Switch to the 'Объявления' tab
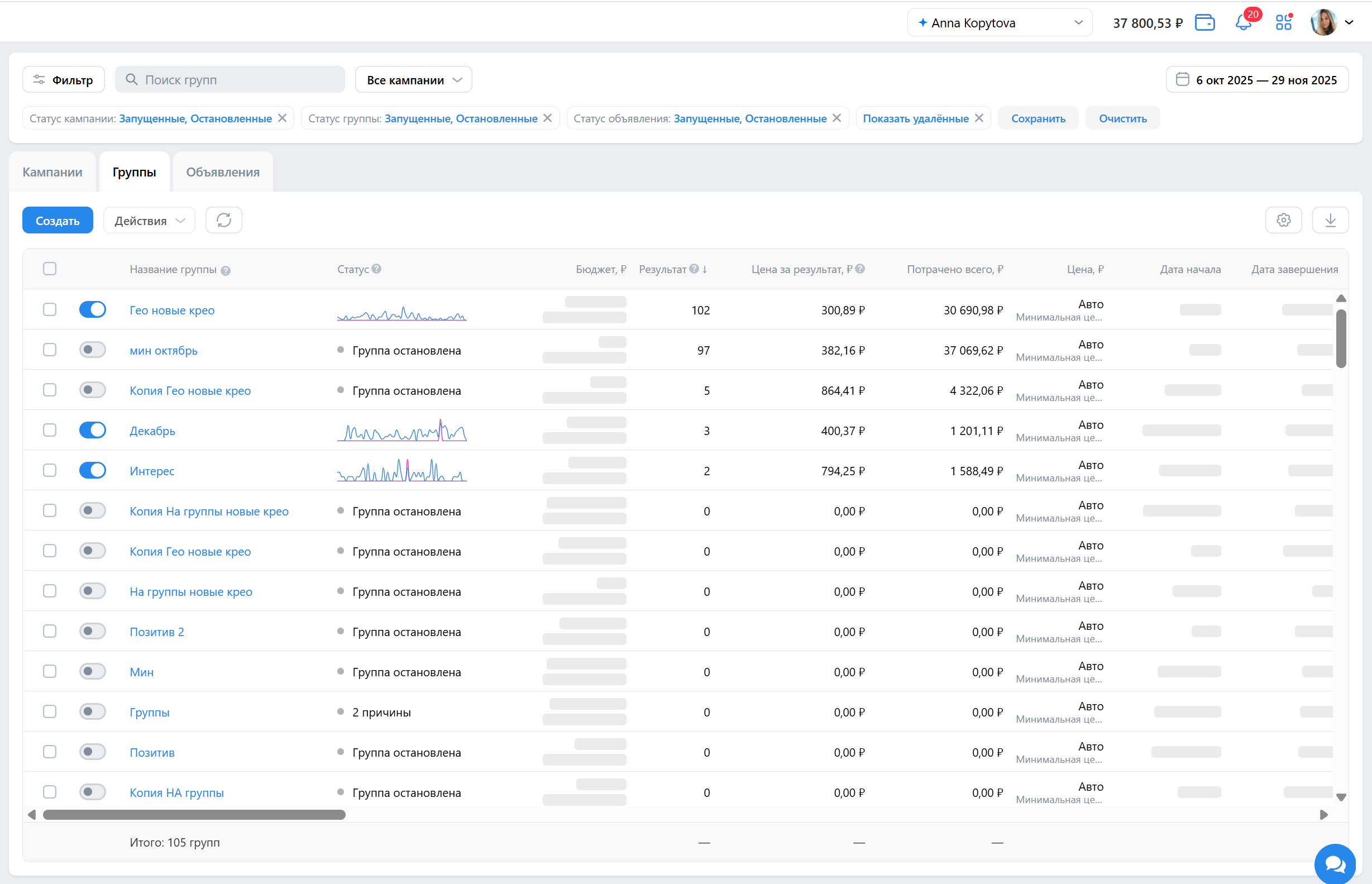The image size is (1372, 884). tap(223, 172)
